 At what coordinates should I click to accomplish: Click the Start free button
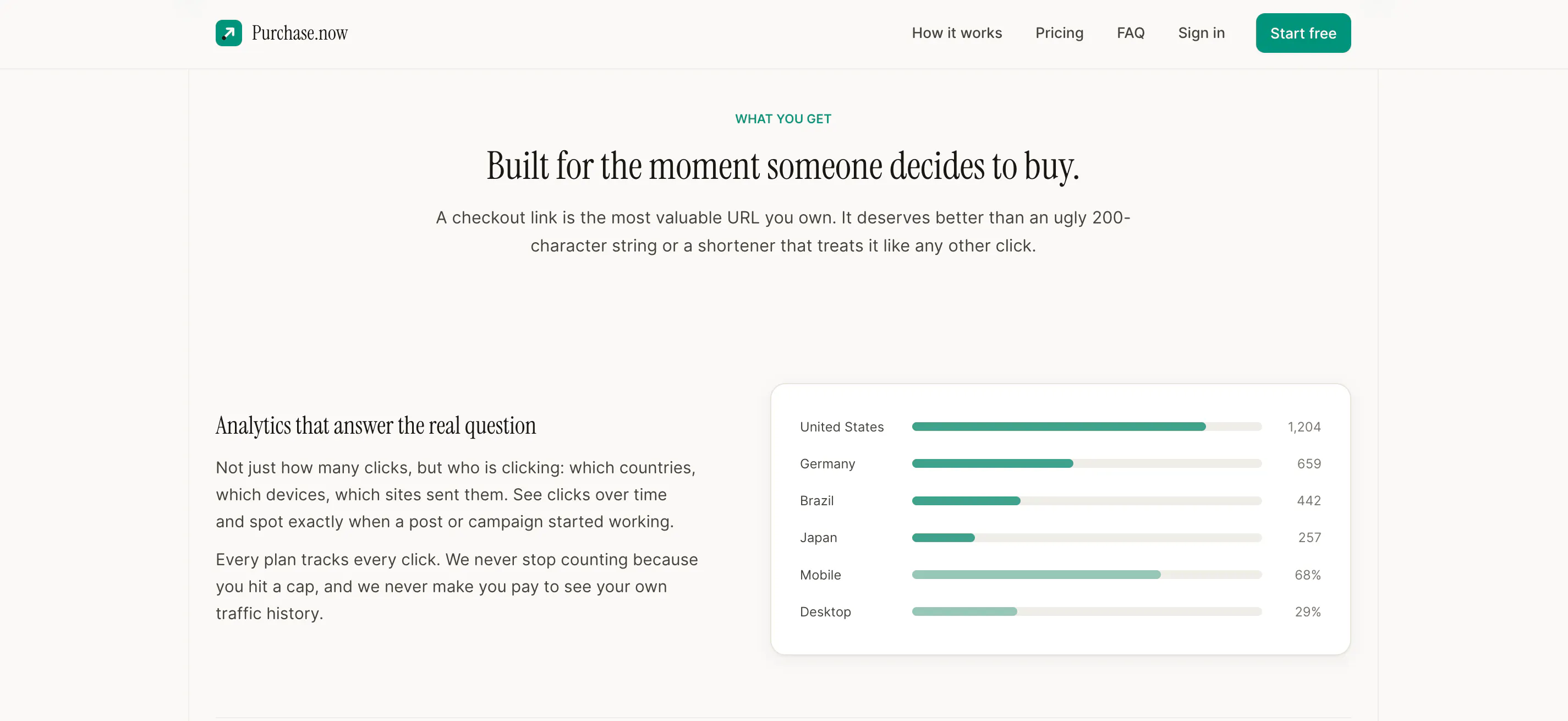(1303, 33)
